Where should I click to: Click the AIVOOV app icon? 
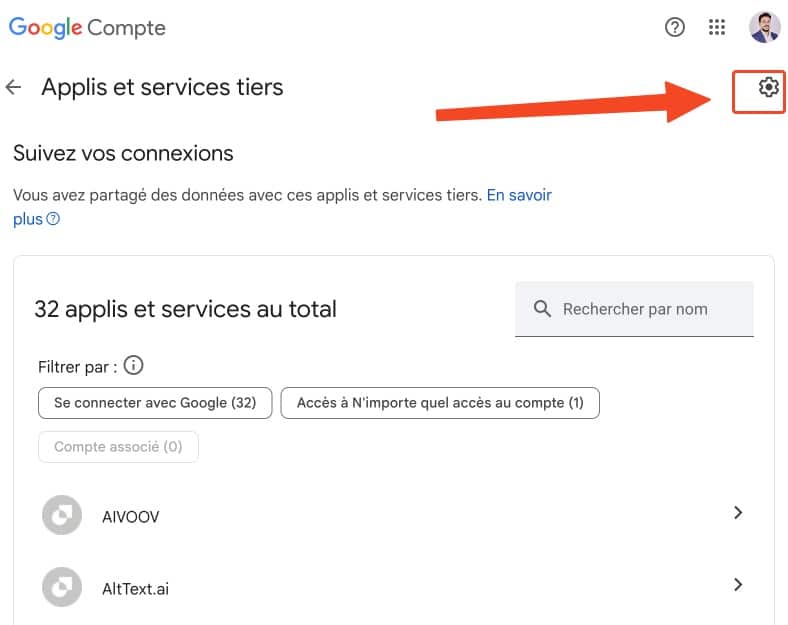[62, 515]
